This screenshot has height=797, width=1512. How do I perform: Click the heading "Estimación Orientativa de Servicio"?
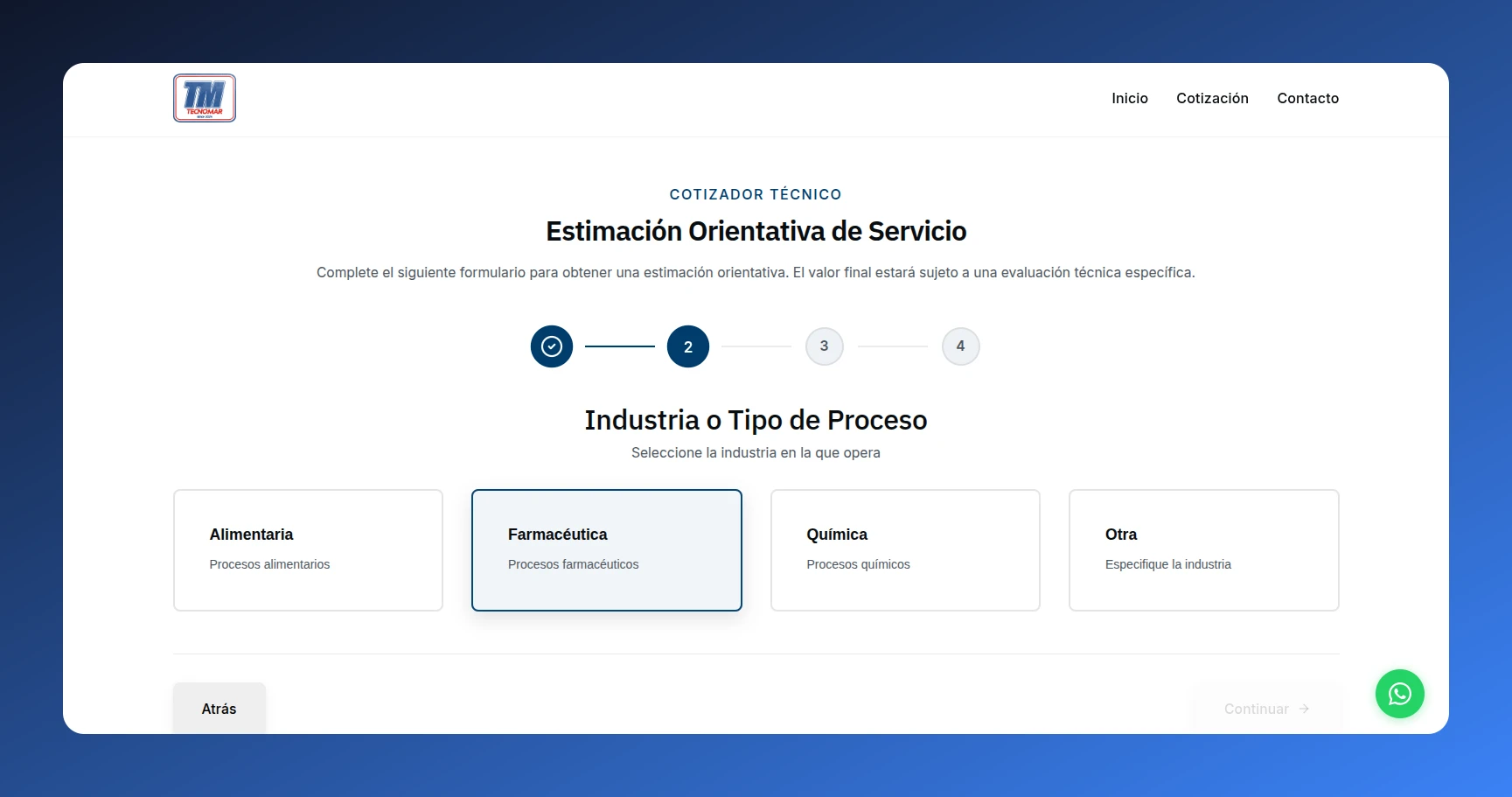tap(756, 231)
